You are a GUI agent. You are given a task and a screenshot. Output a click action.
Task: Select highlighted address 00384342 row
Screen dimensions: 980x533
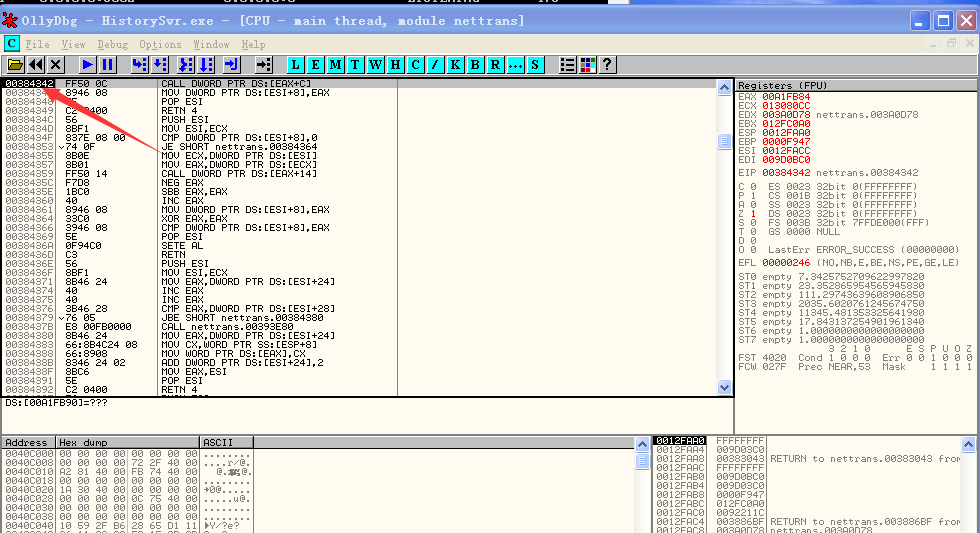tap(29, 84)
